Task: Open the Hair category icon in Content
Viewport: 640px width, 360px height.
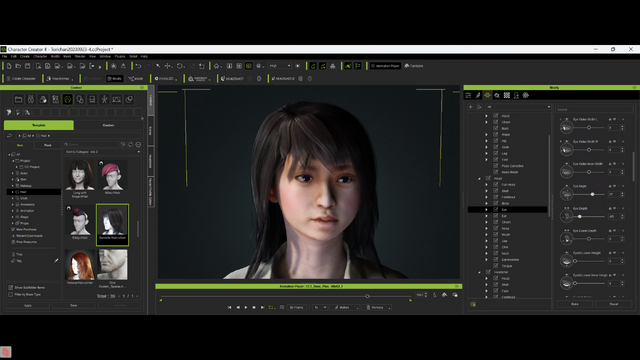Action: point(68,99)
